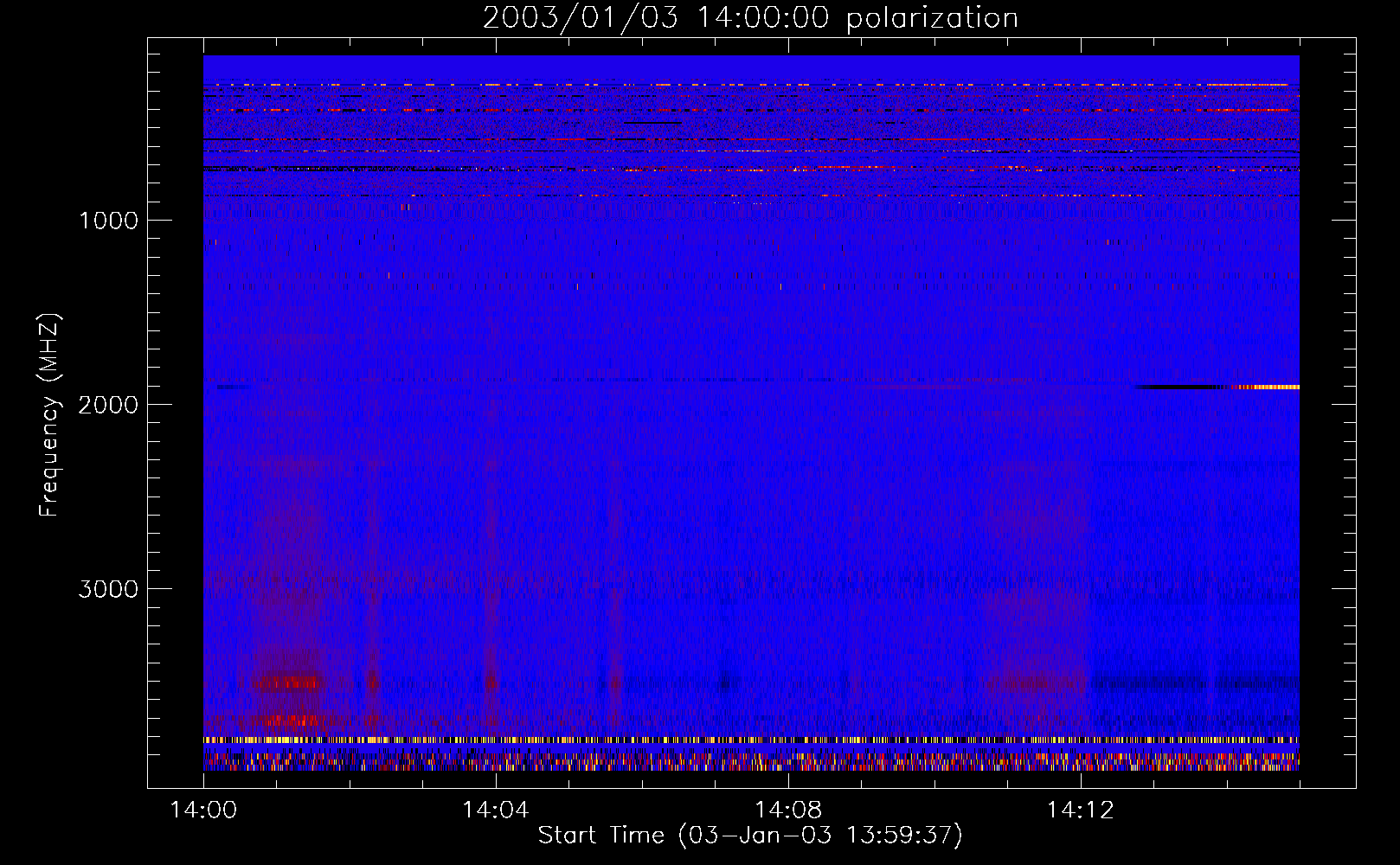Select the '3000' frequency axis label
The image size is (1400, 865).
108,589
